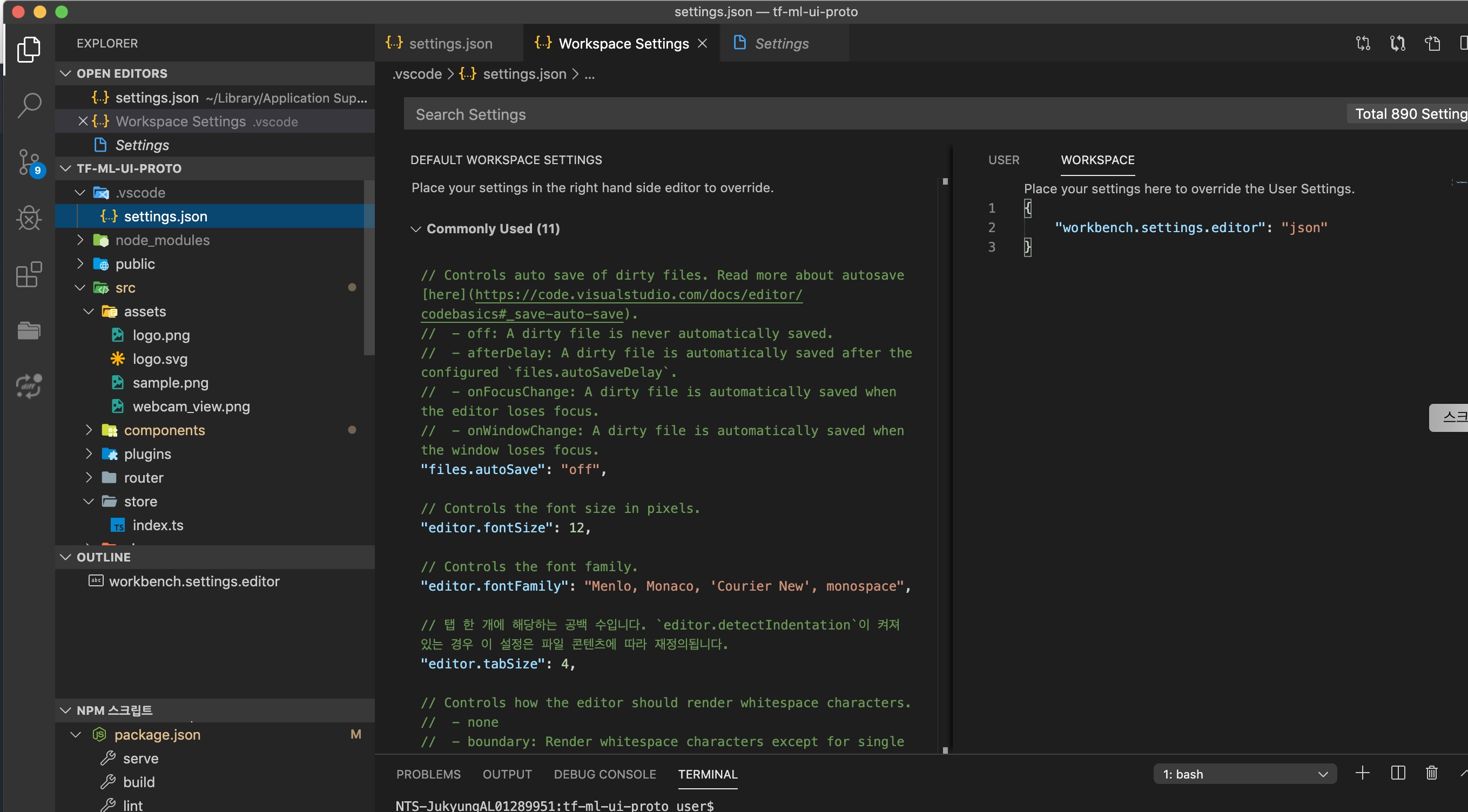1468x812 pixels.
Task: Click the split terminal icon
Action: click(1398, 773)
